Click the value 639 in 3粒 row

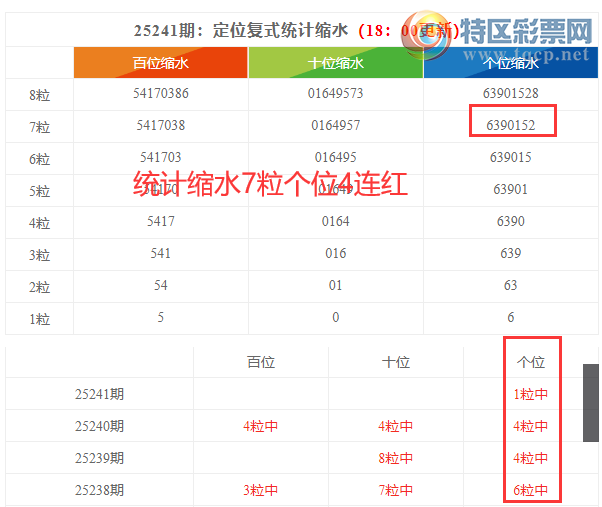point(511,253)
